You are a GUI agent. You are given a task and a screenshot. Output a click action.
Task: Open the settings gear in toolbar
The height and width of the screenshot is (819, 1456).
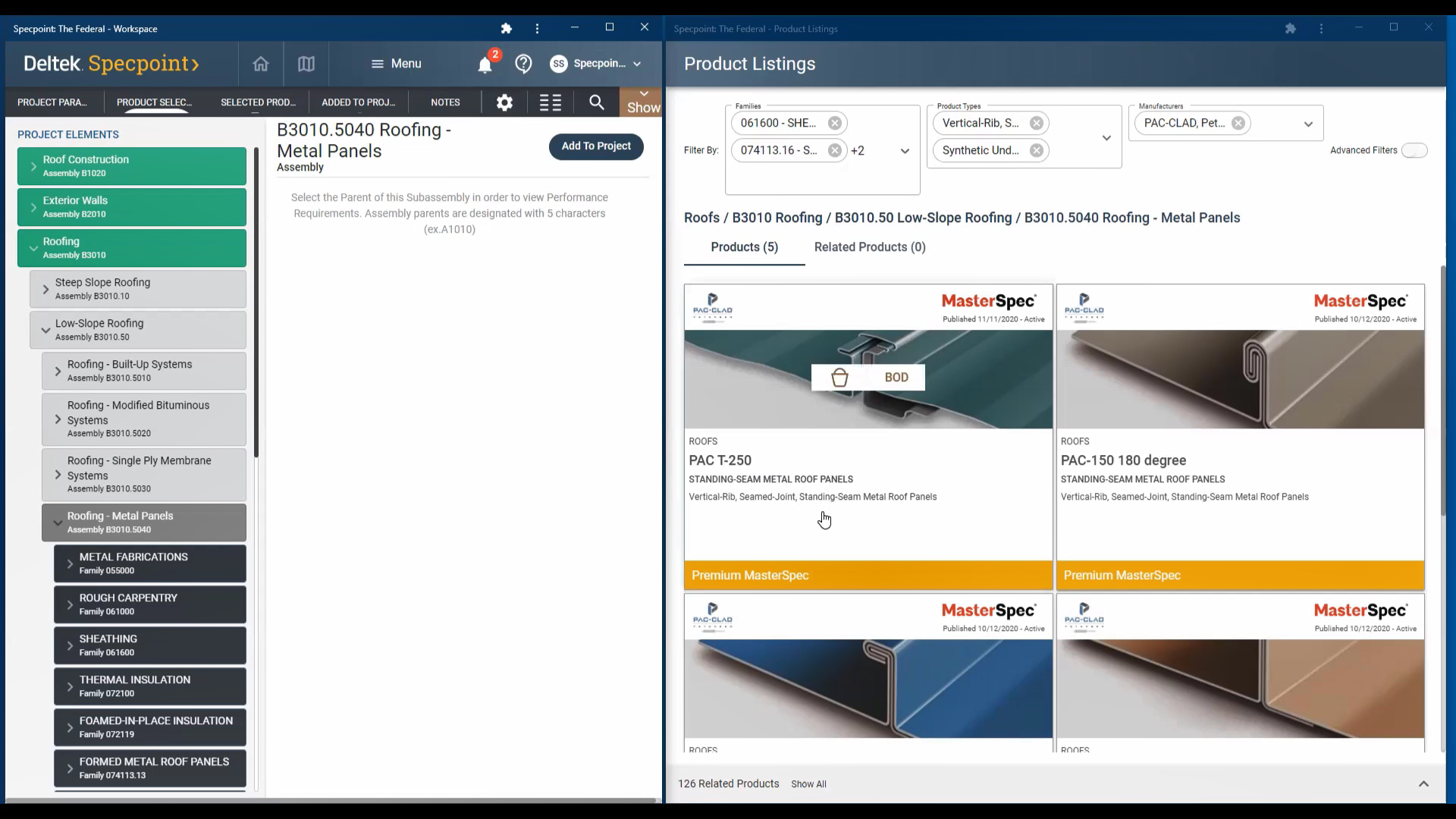(x=504, y=102)
